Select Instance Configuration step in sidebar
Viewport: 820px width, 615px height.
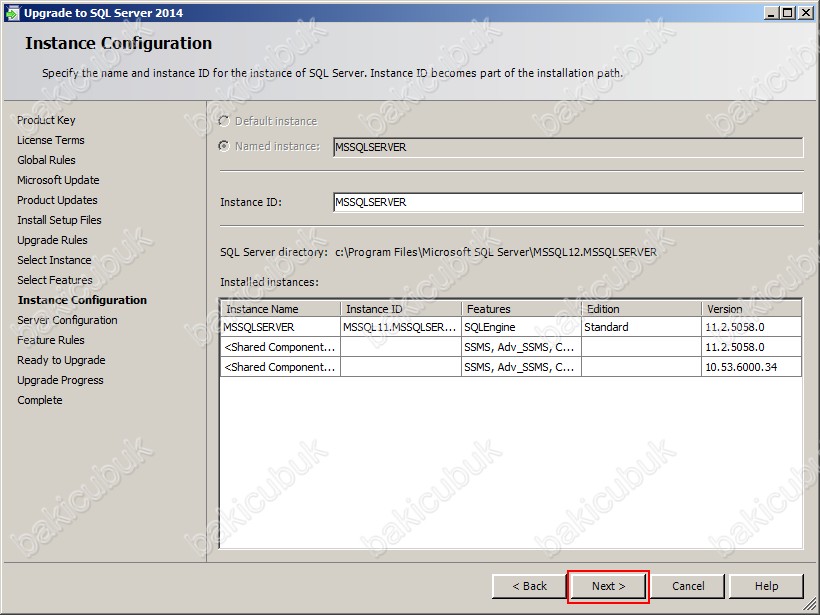[82, 300]
